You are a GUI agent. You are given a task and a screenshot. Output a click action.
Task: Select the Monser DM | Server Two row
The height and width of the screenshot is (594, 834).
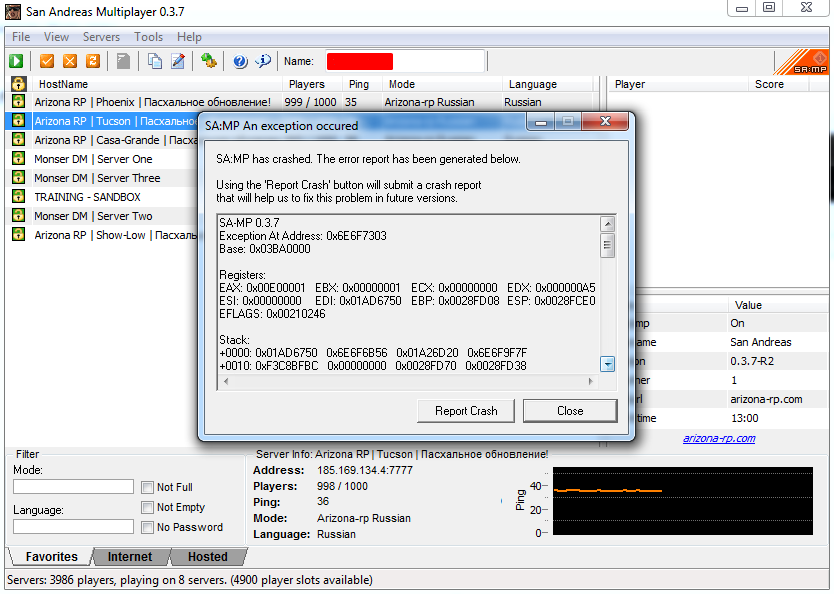103,216
